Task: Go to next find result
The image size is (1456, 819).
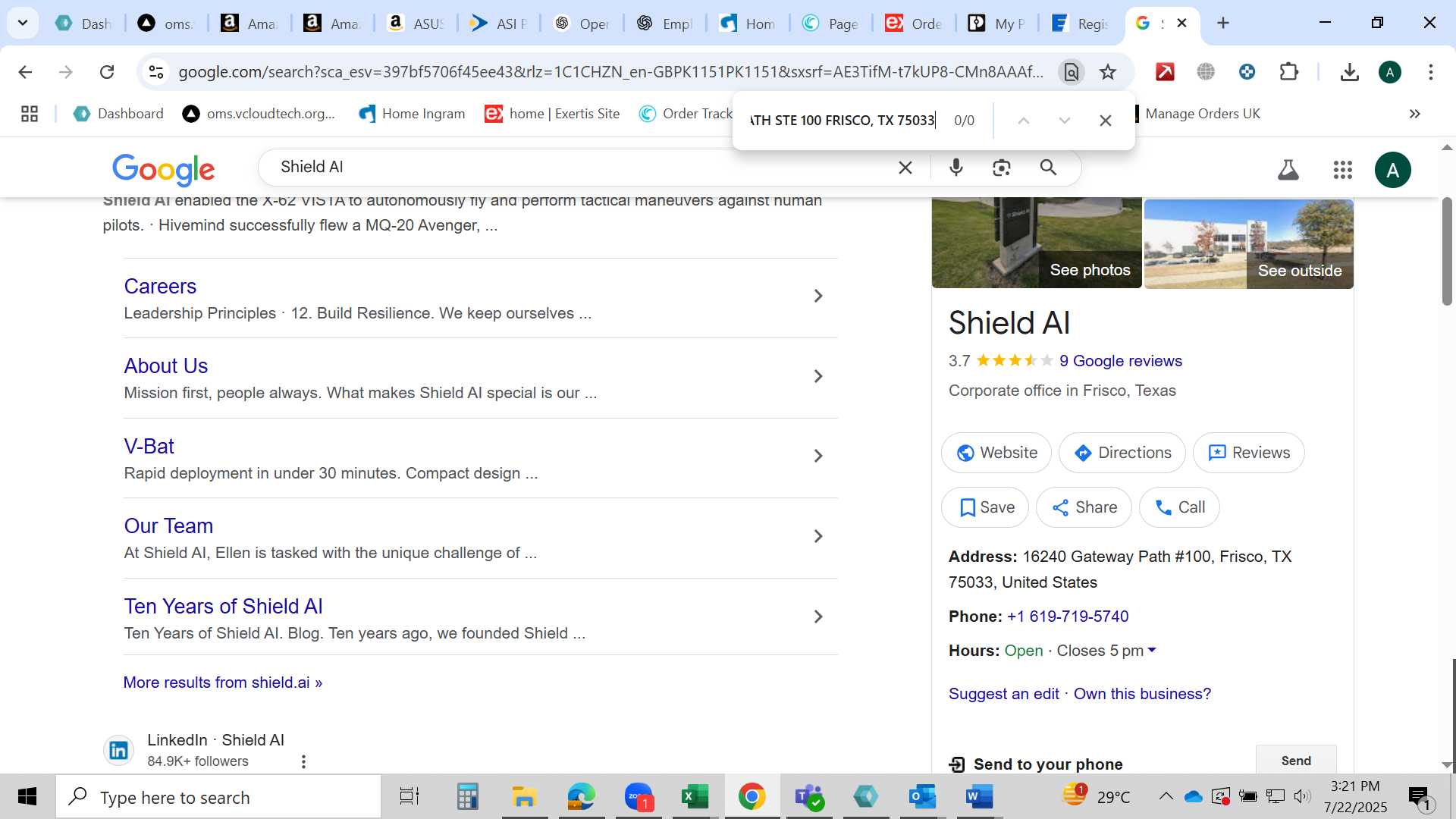Action: (1064, 121)
